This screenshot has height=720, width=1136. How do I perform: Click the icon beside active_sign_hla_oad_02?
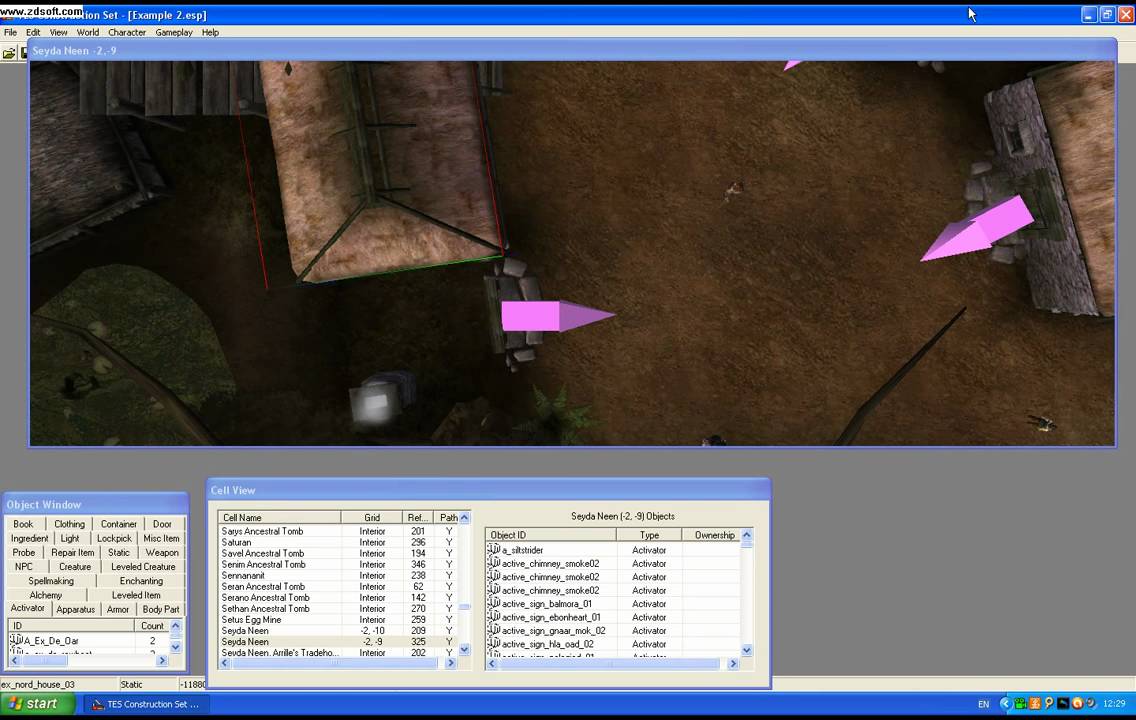click(494, 644)
